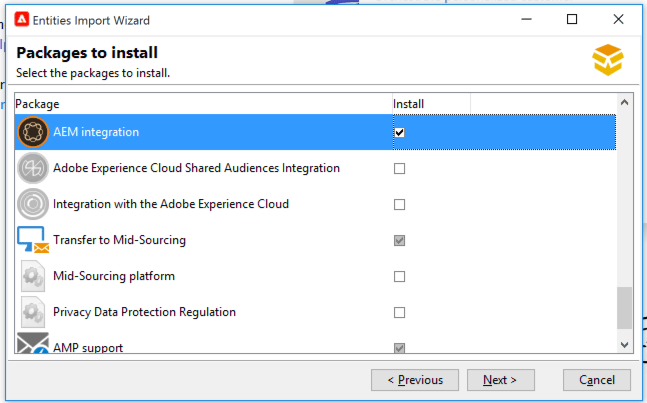Click the Adobe logo in title bar
647x403 pixels.
tap(21, 19)
